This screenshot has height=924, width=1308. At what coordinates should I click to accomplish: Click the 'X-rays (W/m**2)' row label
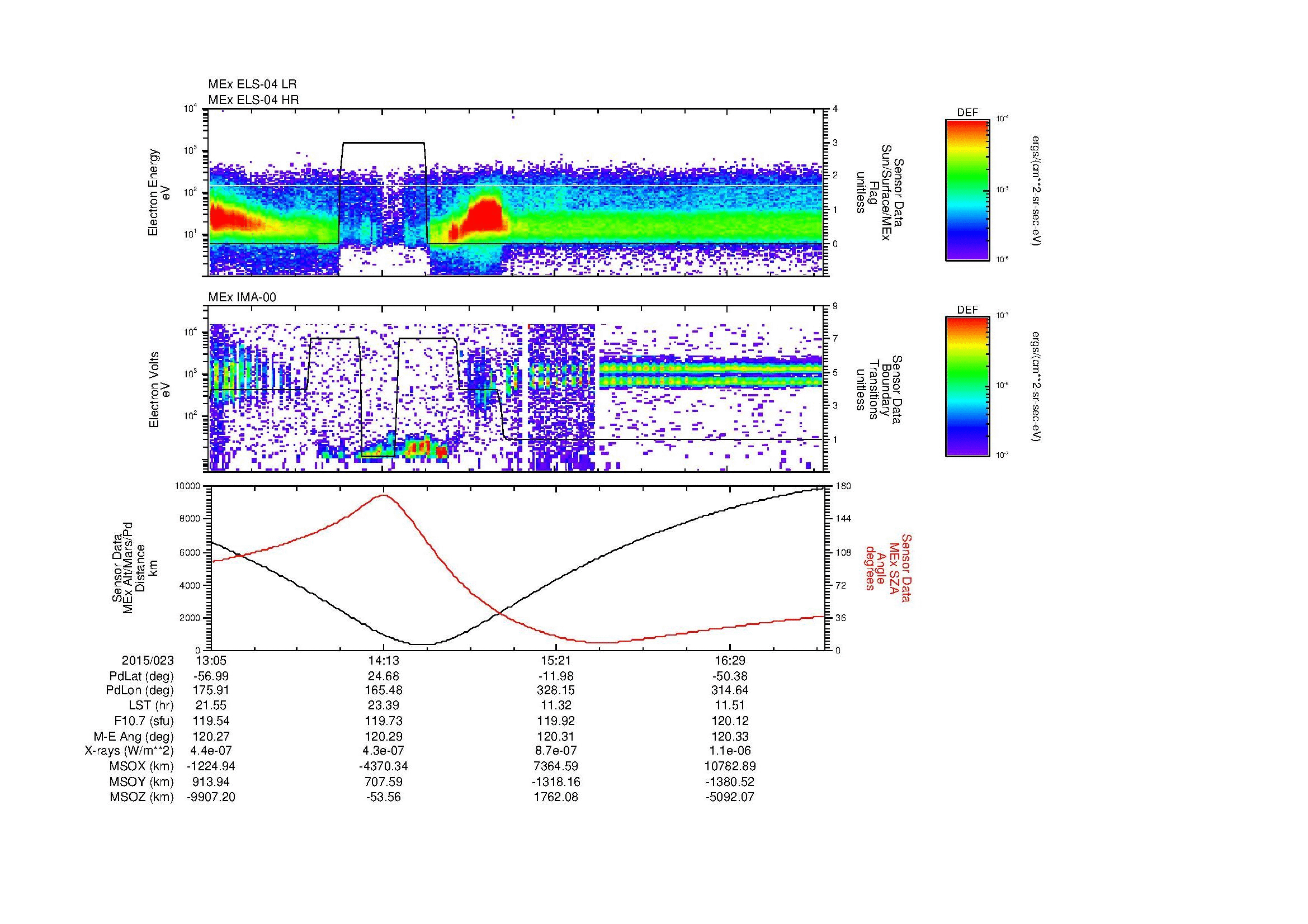[x=129, y=751]
